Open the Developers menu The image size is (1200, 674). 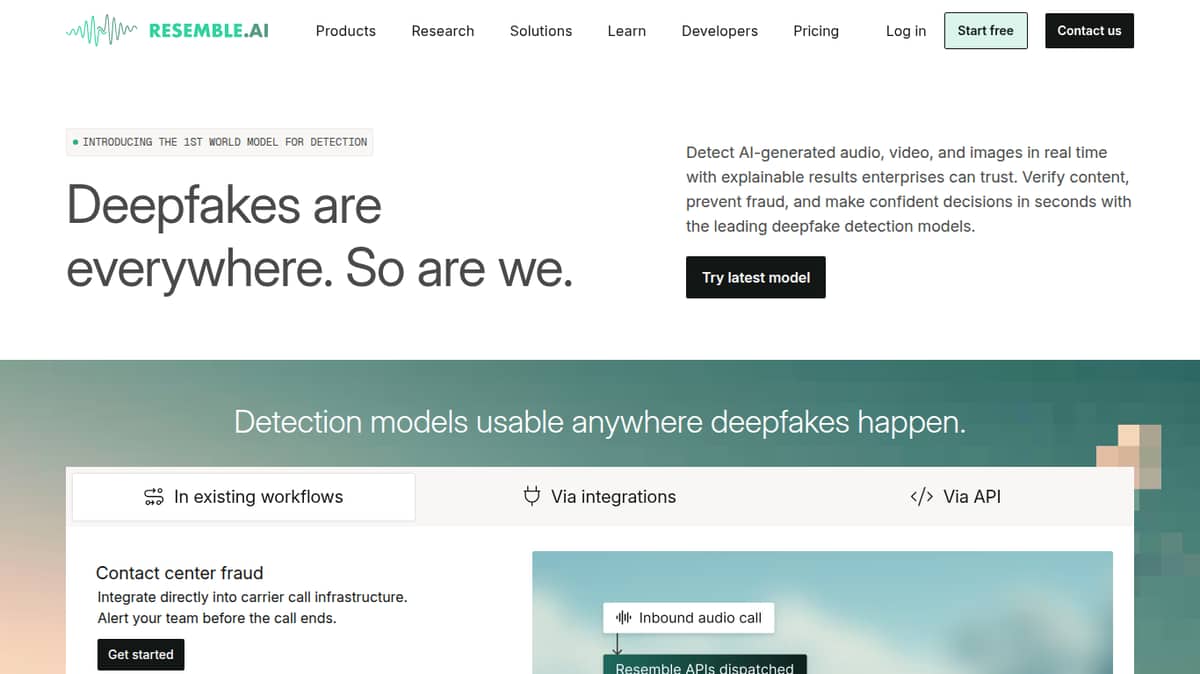point(720,31)
